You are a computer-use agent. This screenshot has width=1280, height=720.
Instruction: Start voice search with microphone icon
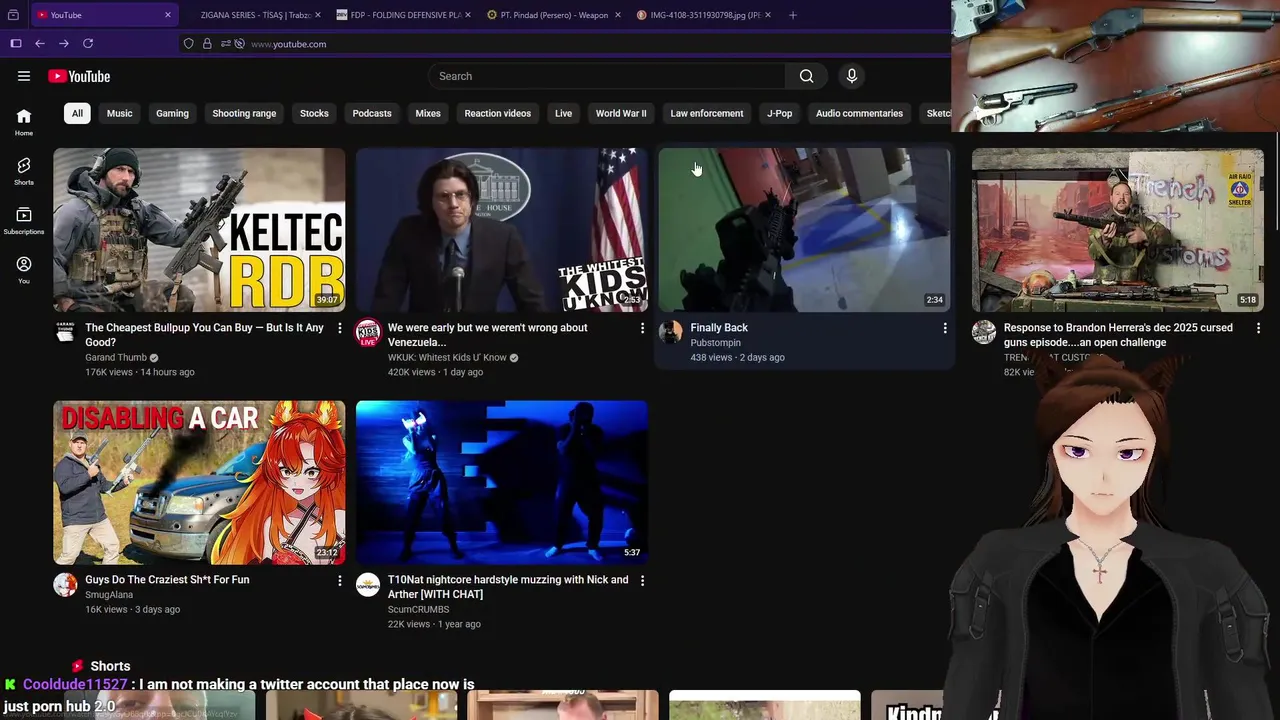pos(852,76)
